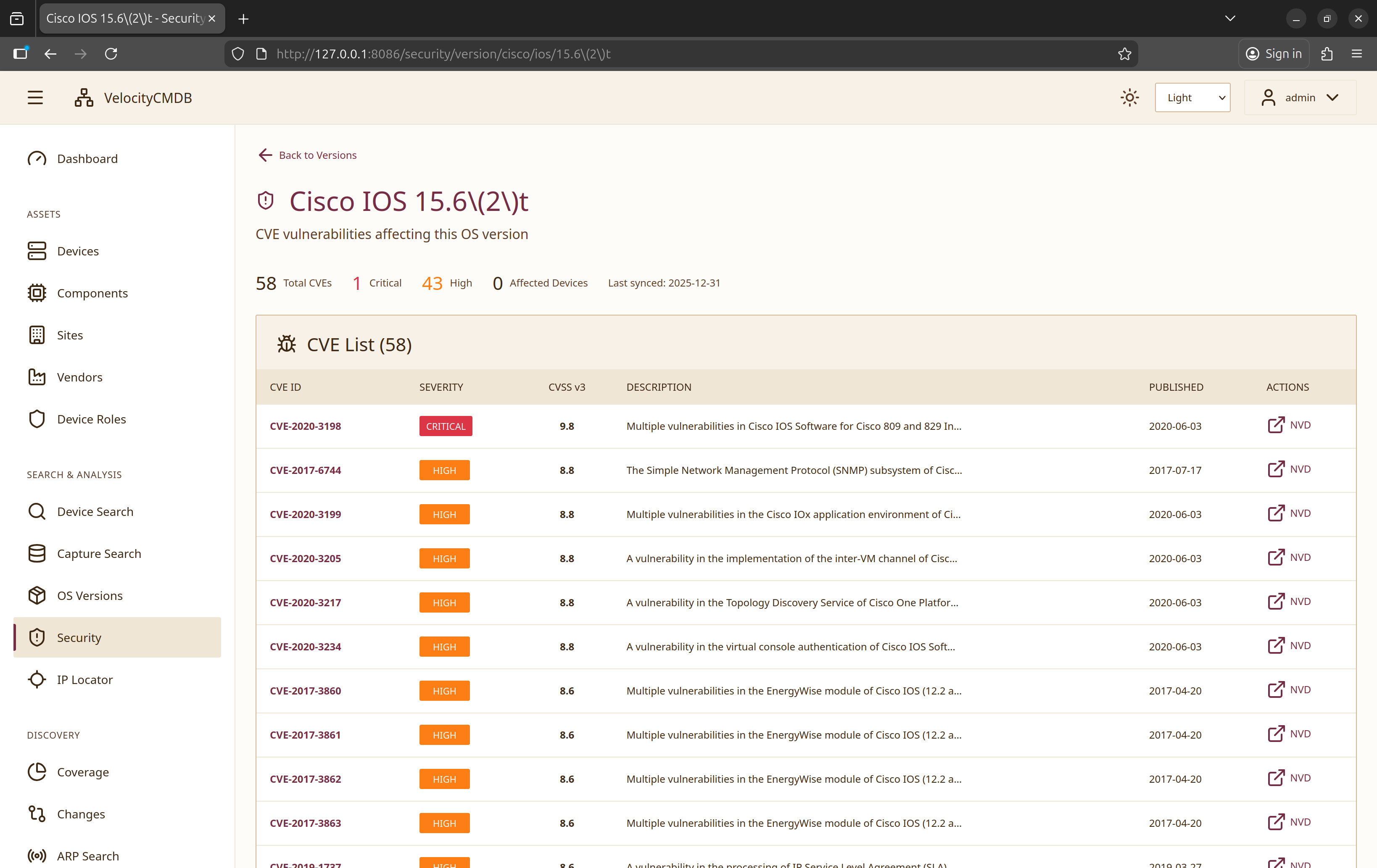Click the OS Versions box icon
Image resolution: width=1377 pixels, height=868 pixels.
point(37,595)
